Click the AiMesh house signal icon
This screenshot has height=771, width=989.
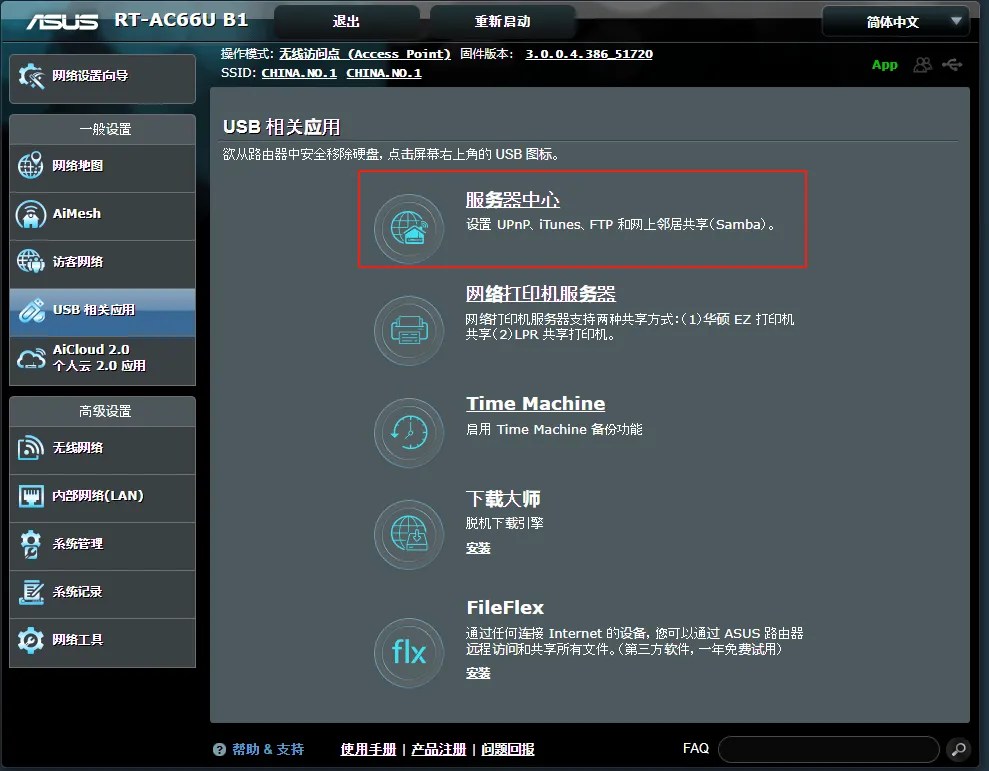click(31, 215)
